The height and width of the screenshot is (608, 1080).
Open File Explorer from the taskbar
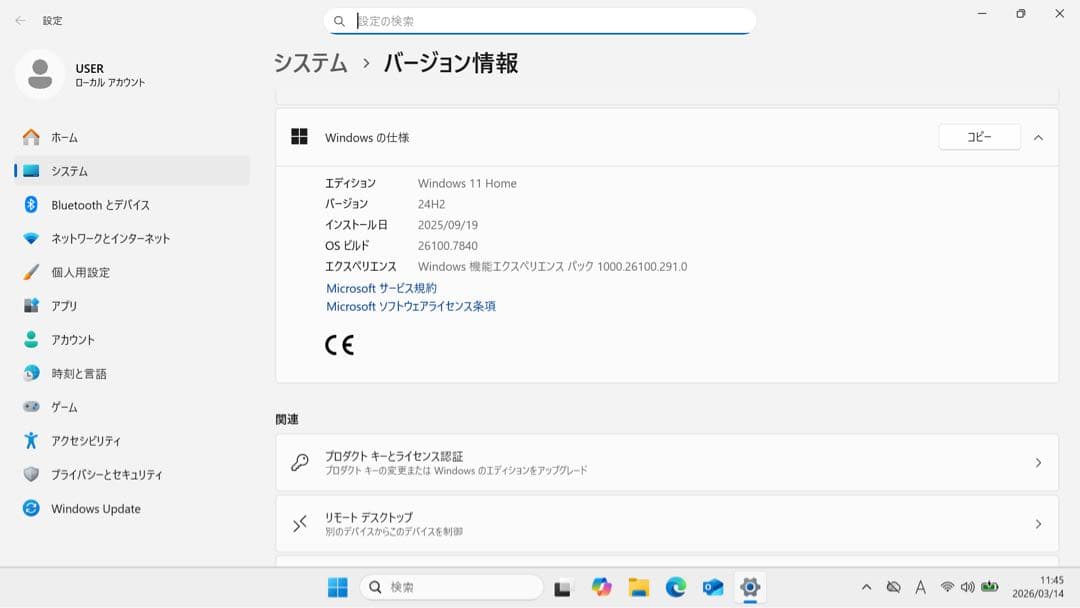tap(638, 587)
